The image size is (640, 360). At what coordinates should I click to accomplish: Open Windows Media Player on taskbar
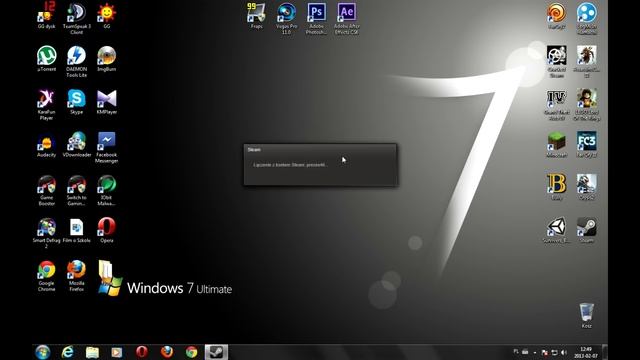point(117,352)
